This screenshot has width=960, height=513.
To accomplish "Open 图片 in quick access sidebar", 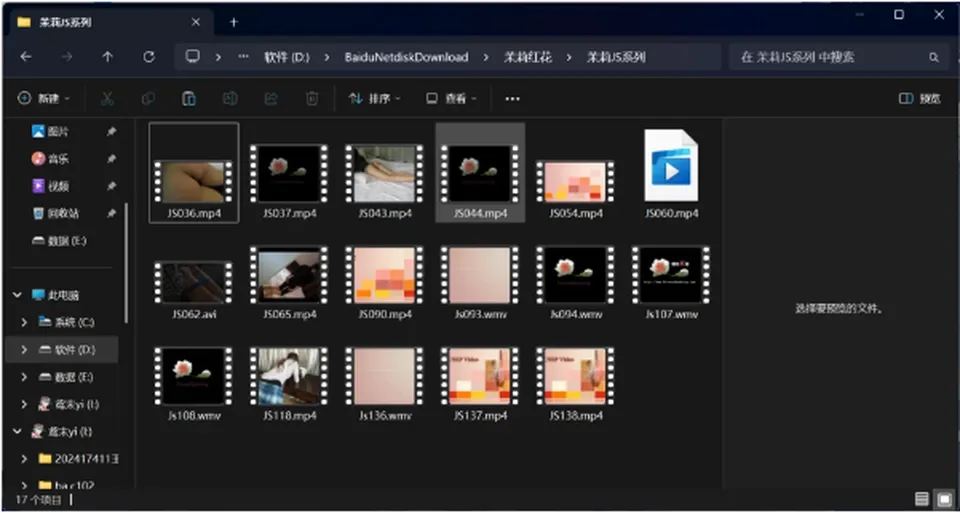I will 58,132.
